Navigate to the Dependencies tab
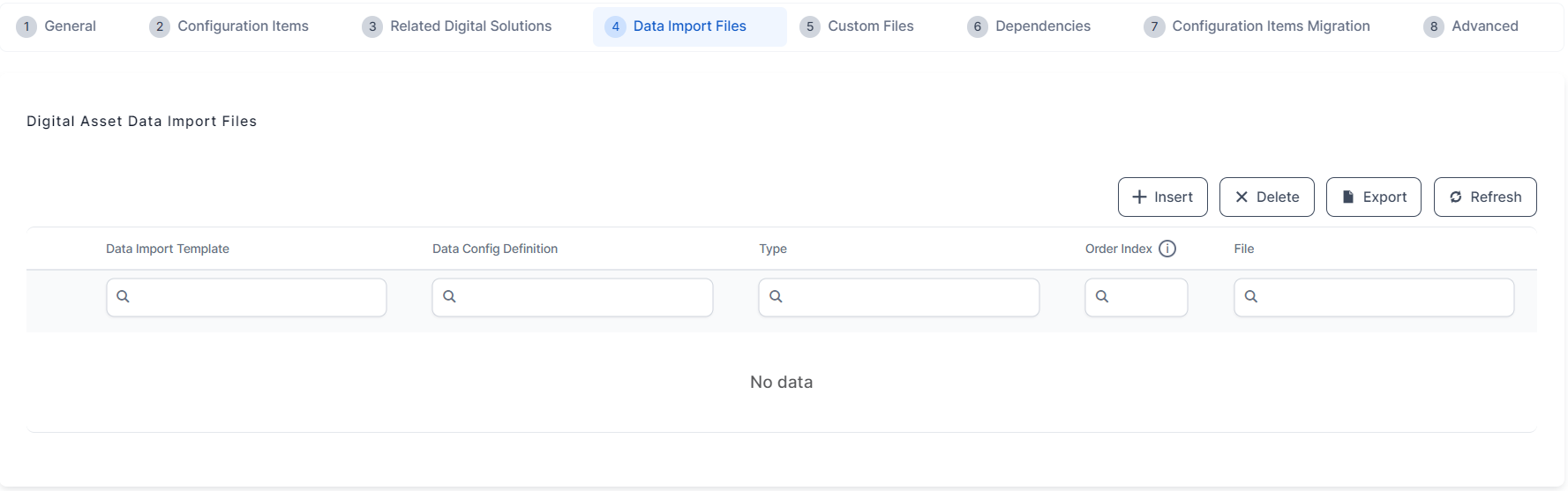This screenshot has height=491, width=1568. pos(1042,26)
